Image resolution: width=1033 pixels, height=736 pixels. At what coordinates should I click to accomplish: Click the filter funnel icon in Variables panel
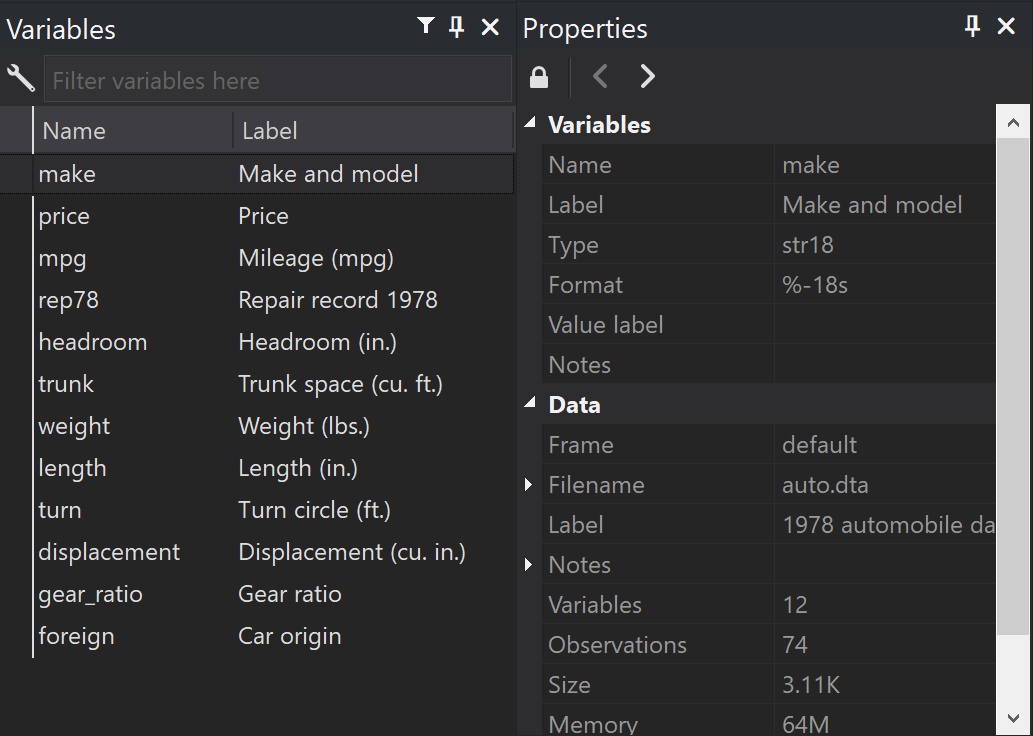pos(426,27)
